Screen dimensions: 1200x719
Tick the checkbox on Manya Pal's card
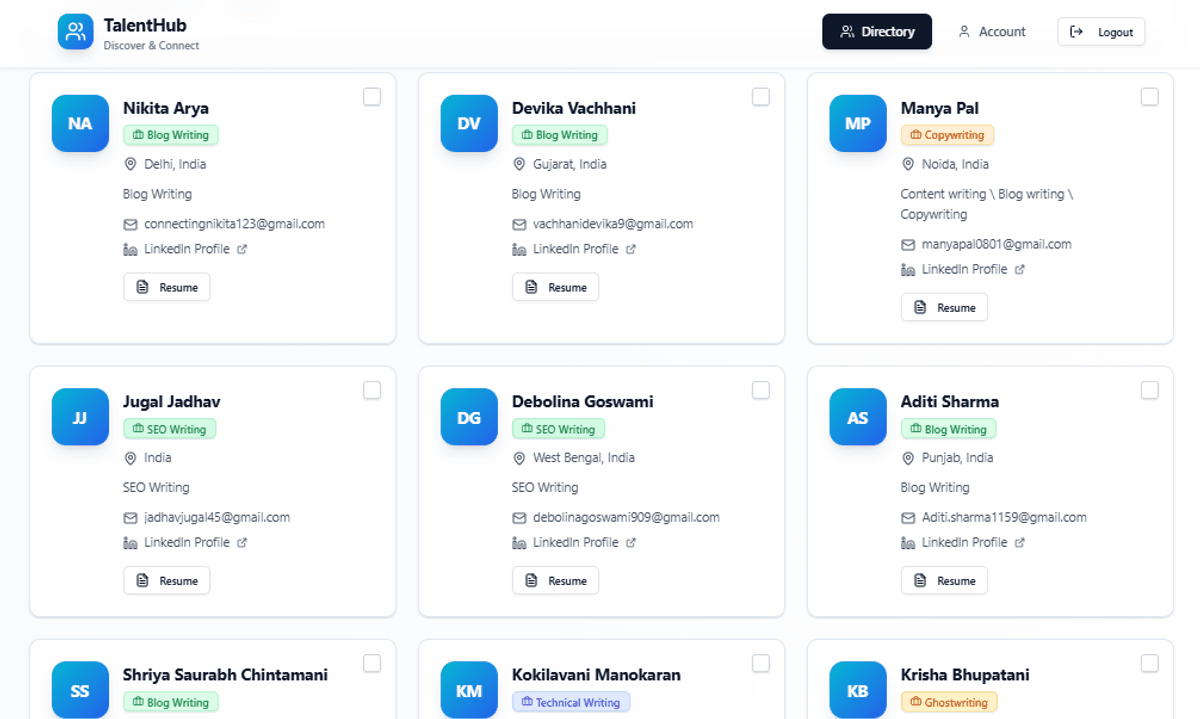(x=1150, y=97)
